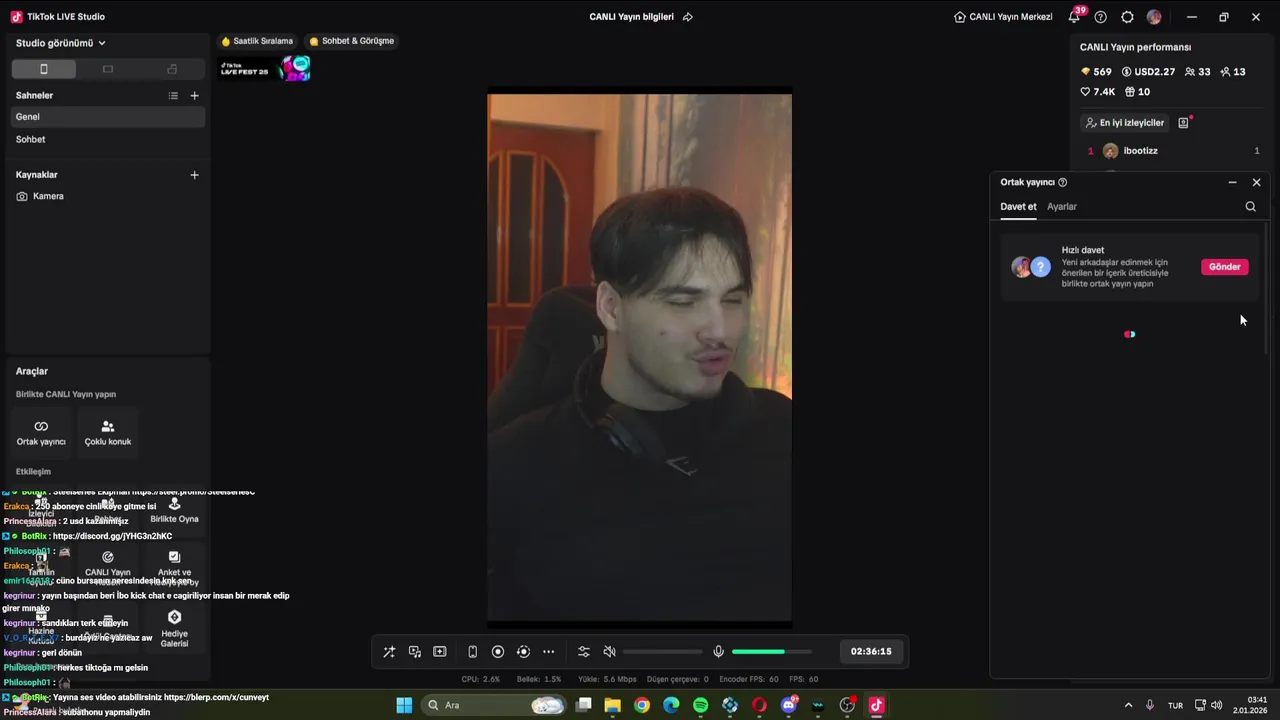Click the 02:36:15 live timer button

click(x=871, y=652)
